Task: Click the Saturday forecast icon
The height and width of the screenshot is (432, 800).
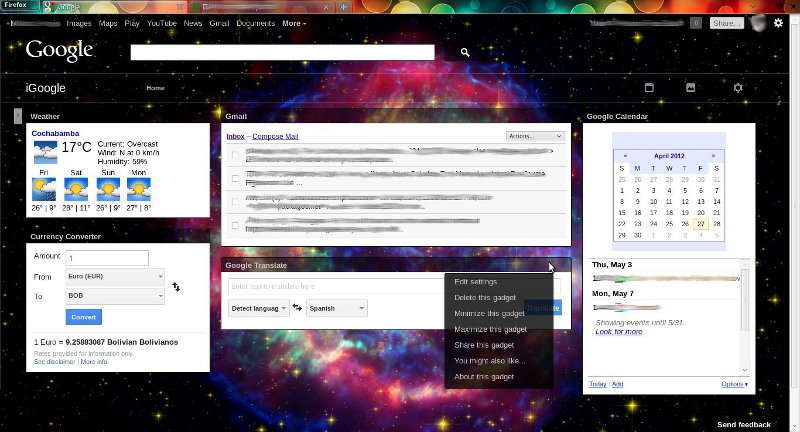Action: 76,189
